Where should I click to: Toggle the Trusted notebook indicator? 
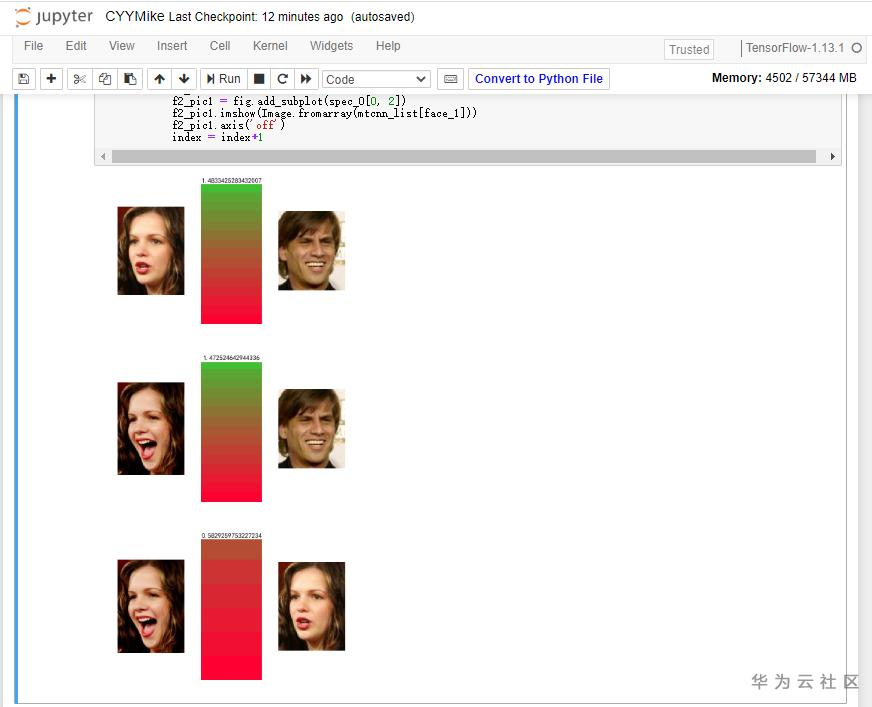(x=689, y=50)
